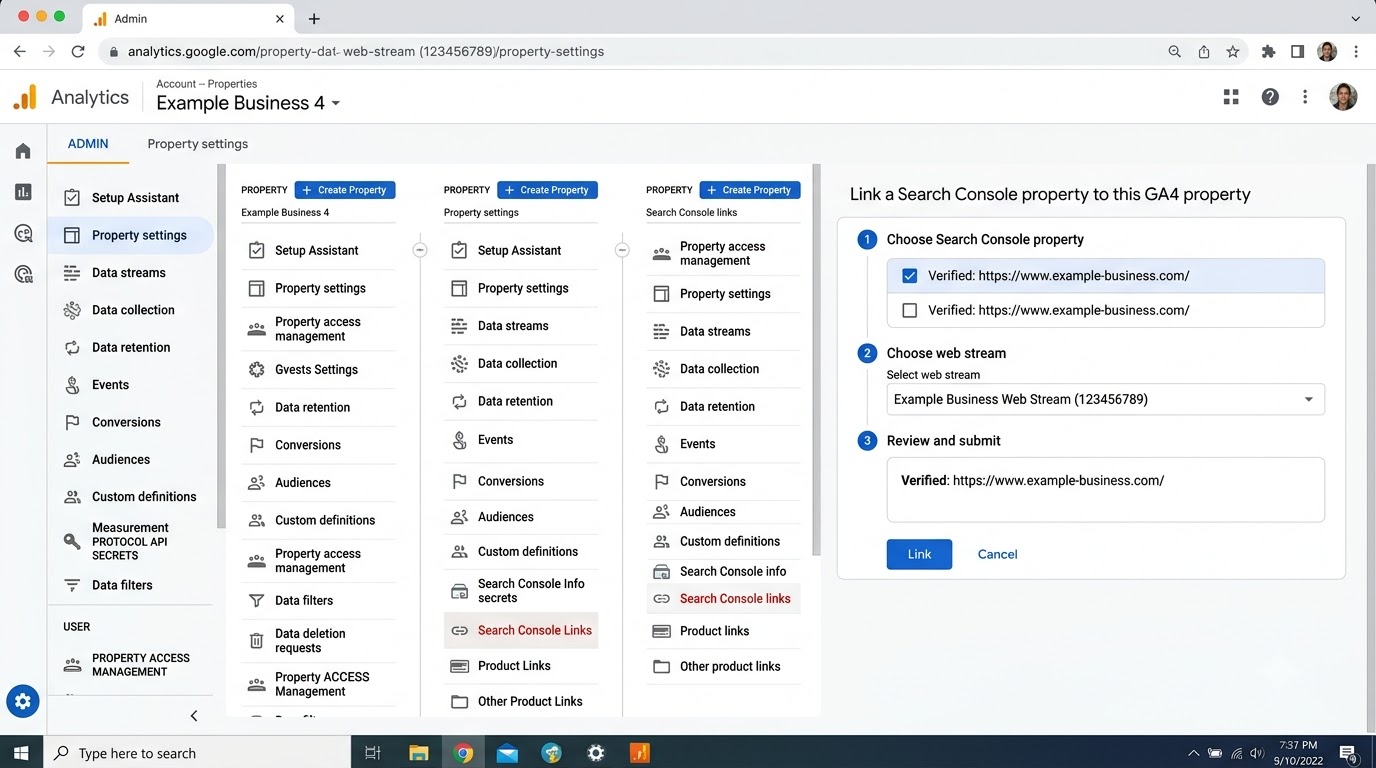Click Create Property above Example Business 4 column
Viewport: 1376px width, 768px height.
click(x=345, y=190)
